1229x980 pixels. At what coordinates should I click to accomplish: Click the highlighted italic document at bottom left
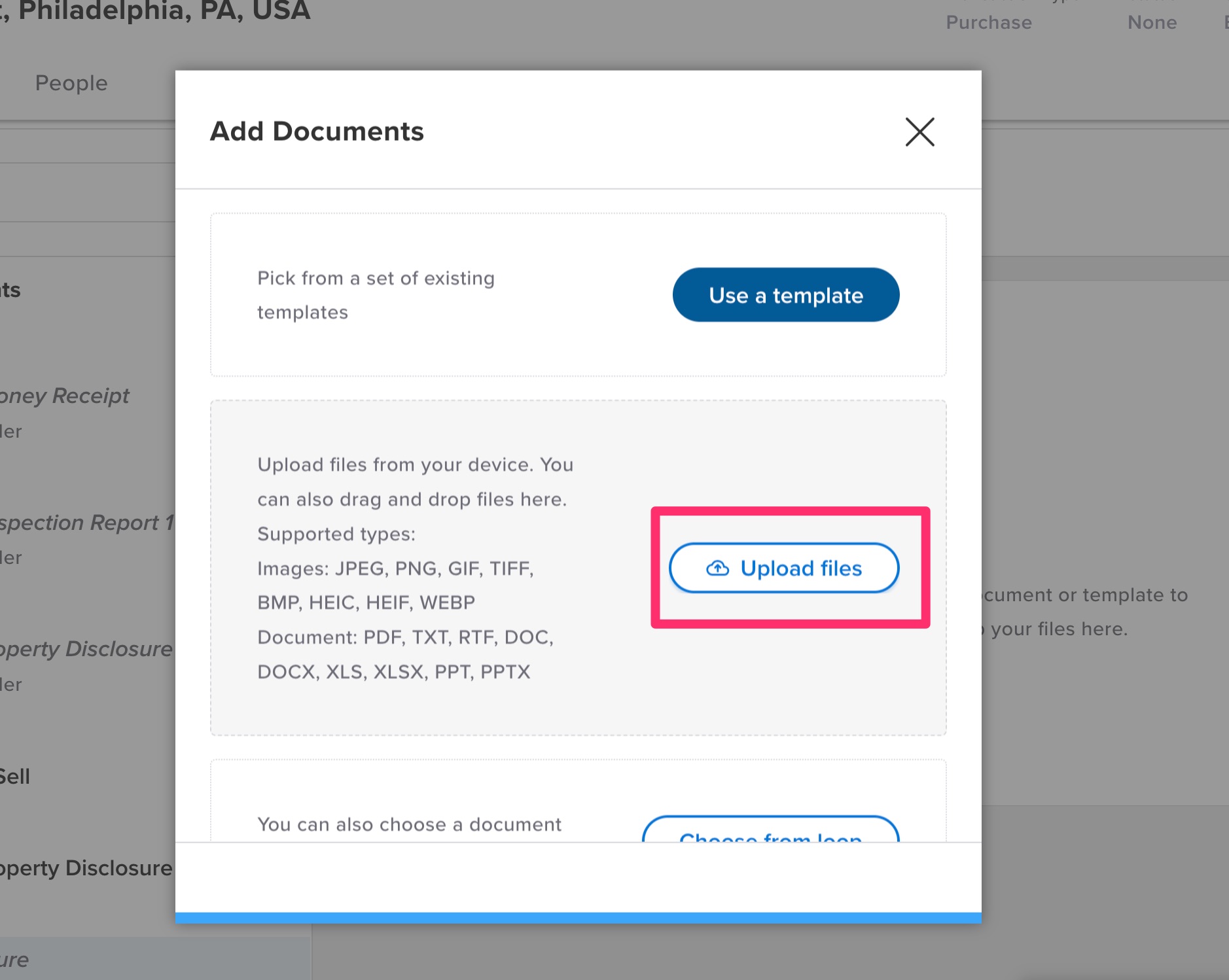click(x=16, y=958)
